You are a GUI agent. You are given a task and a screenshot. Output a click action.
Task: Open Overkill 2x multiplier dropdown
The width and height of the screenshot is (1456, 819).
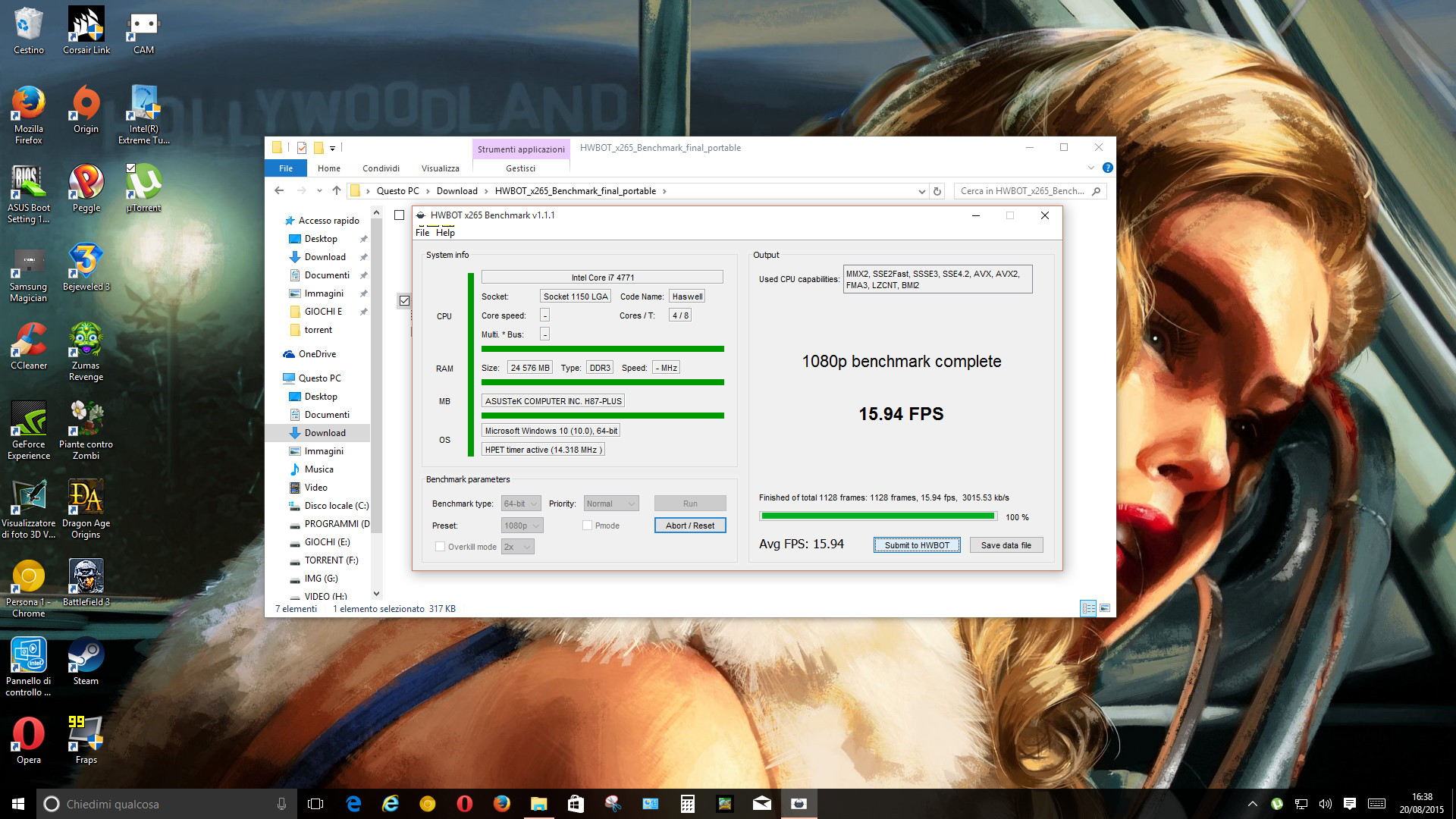click(x=517, y=547)
